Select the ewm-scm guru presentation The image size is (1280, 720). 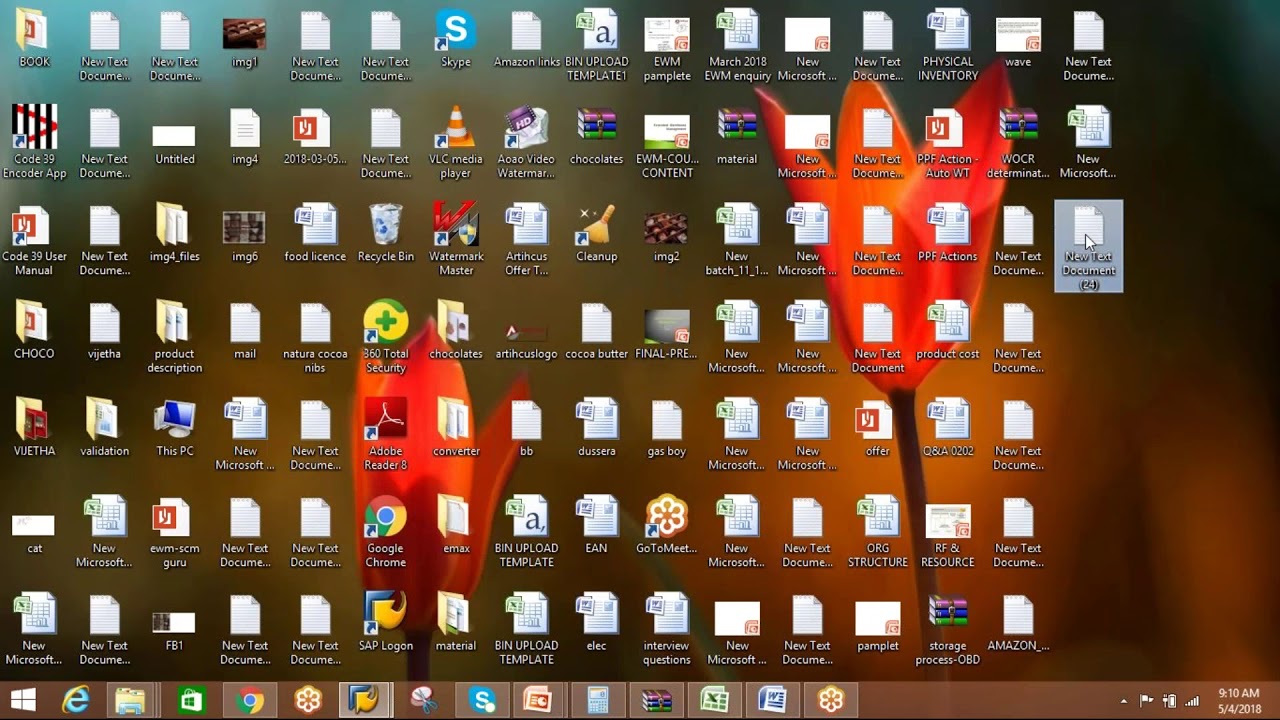coord(175,531)
